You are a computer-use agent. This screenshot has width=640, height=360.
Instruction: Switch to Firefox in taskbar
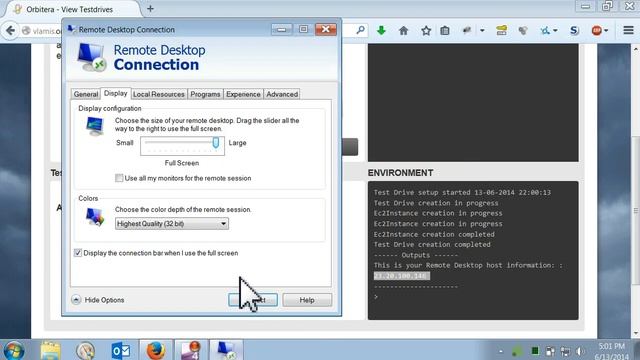[156, 351]
